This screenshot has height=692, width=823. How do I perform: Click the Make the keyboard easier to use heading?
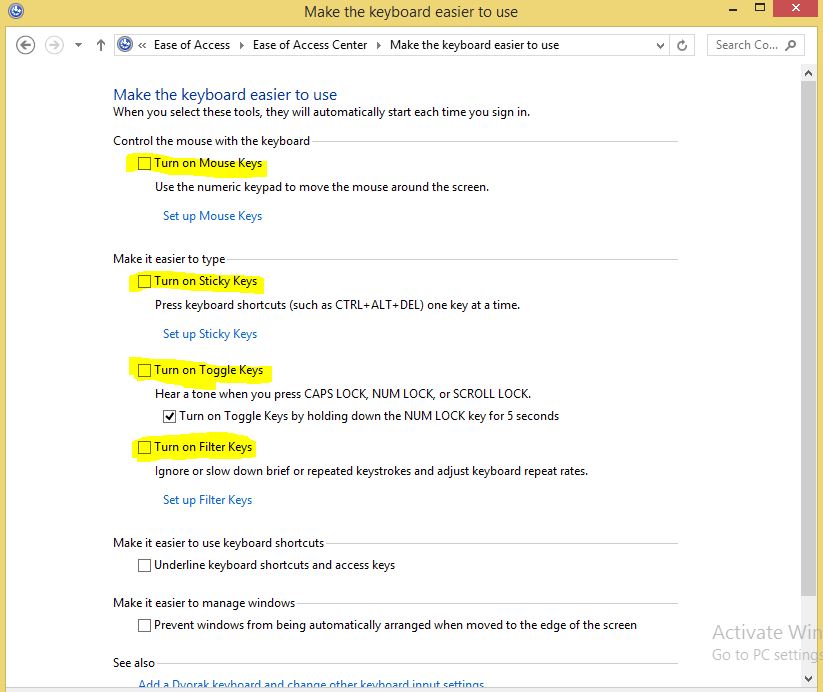pos(225,95)
